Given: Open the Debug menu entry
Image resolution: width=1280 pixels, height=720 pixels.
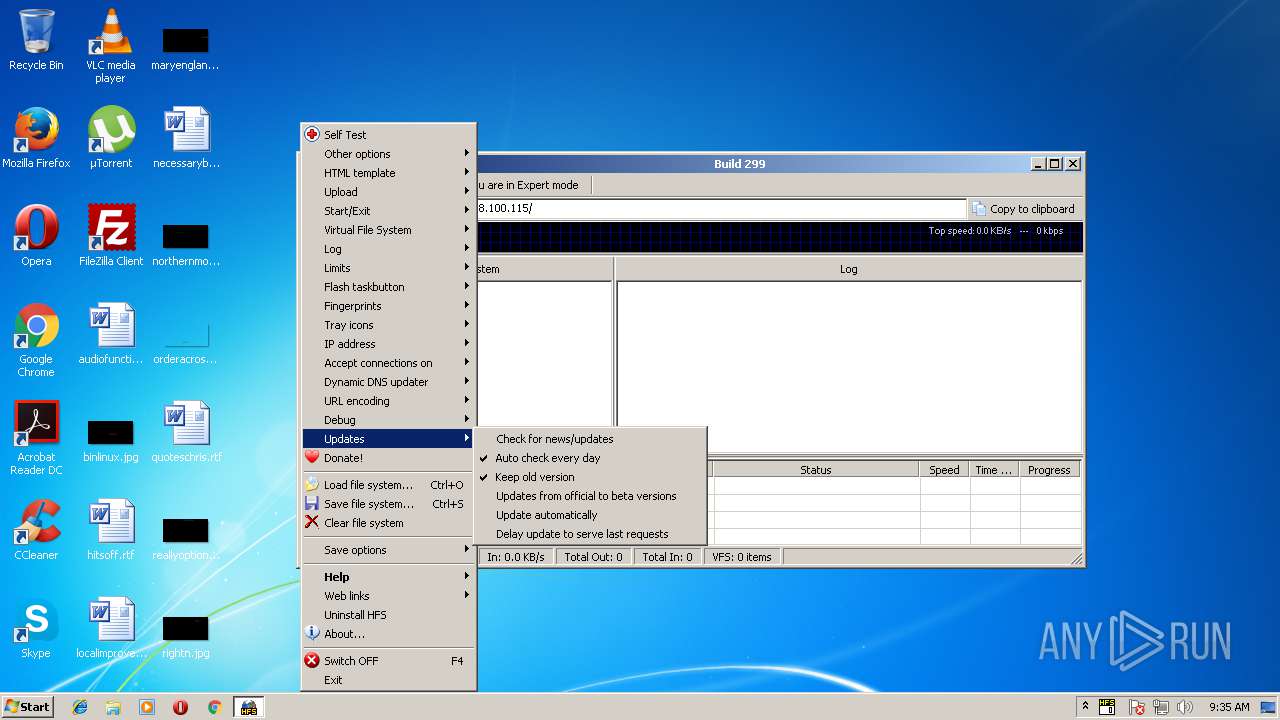Looking at the screenshot, I should [x=389, y=420].
